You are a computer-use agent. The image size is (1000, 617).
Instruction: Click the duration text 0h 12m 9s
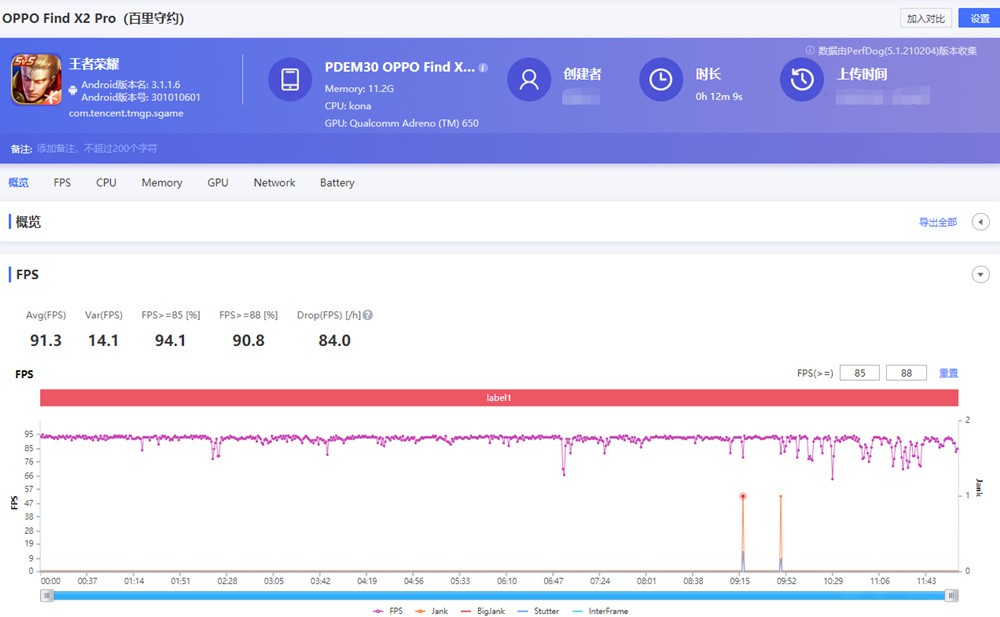tap(719, 96)
